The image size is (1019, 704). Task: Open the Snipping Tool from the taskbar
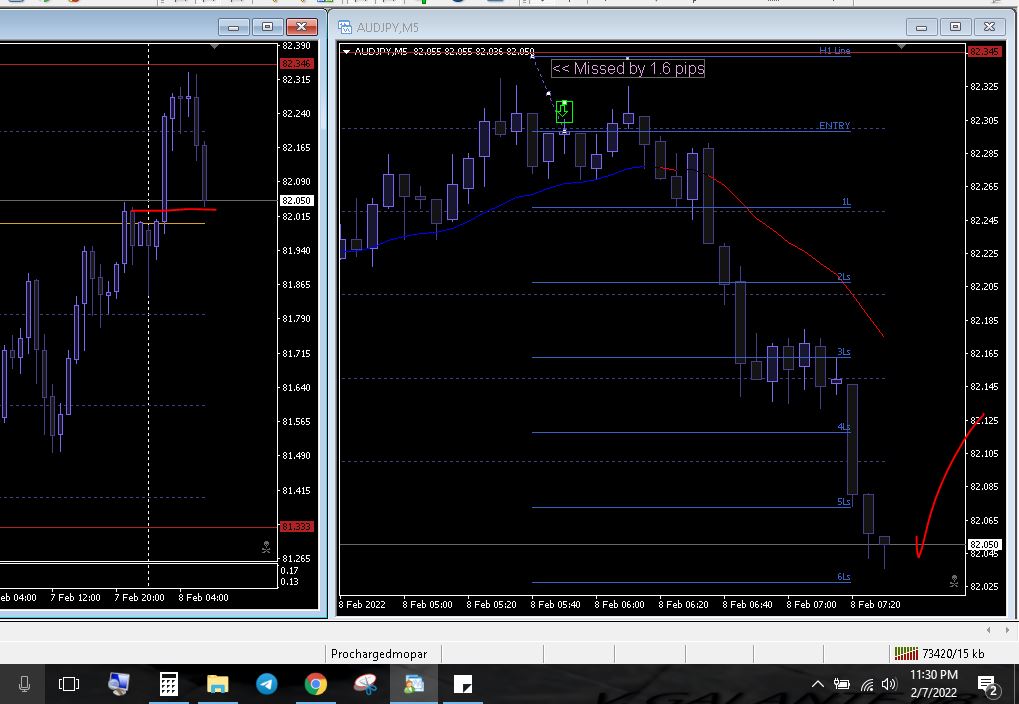(365, 684)
